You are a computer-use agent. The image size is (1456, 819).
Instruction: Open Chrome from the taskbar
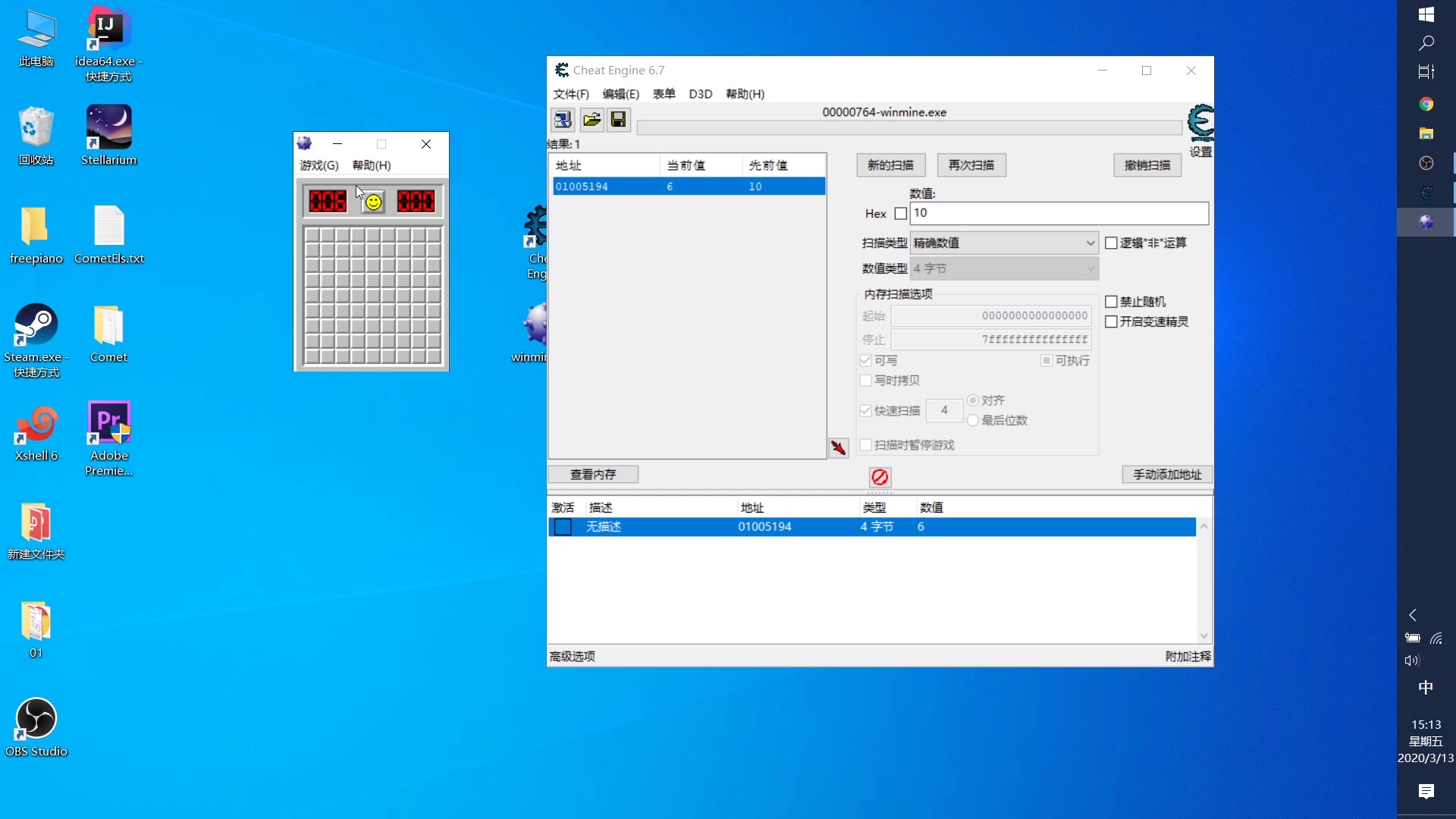coord(1426,104)
